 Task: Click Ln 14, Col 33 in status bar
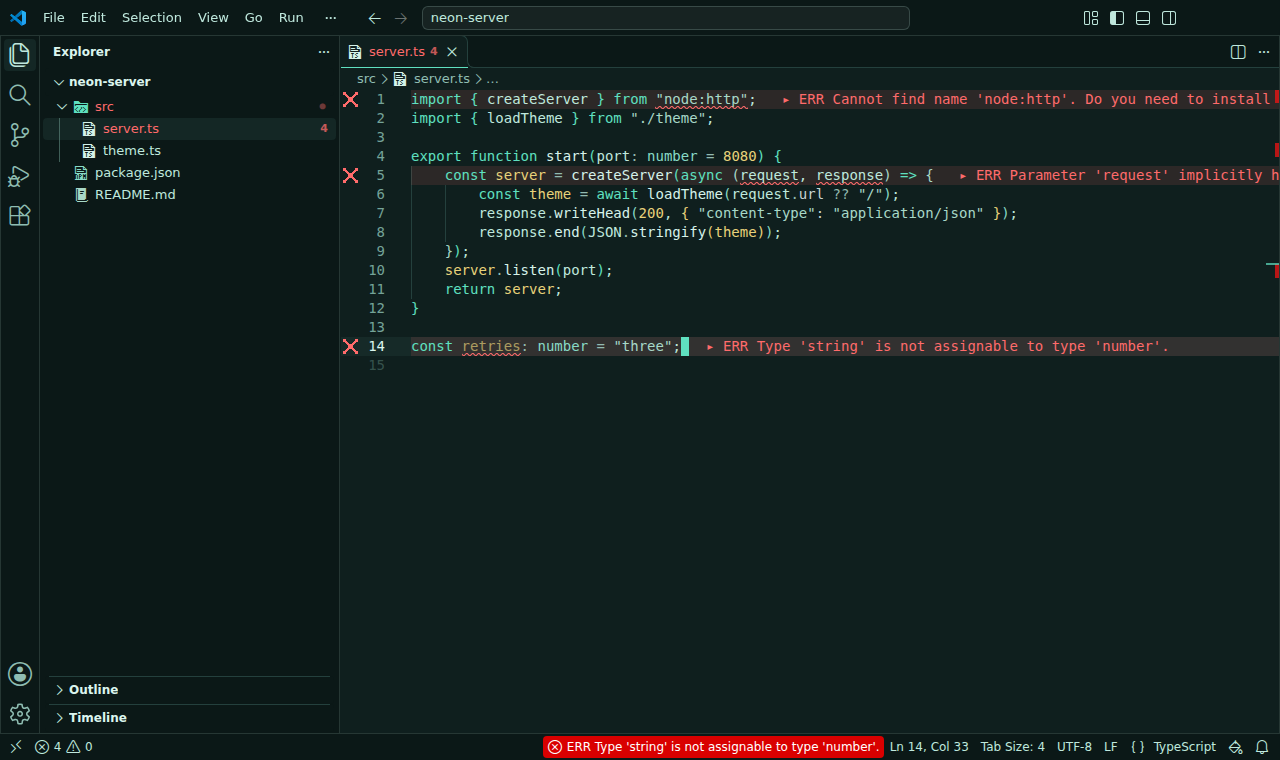[x=929, y=747]
